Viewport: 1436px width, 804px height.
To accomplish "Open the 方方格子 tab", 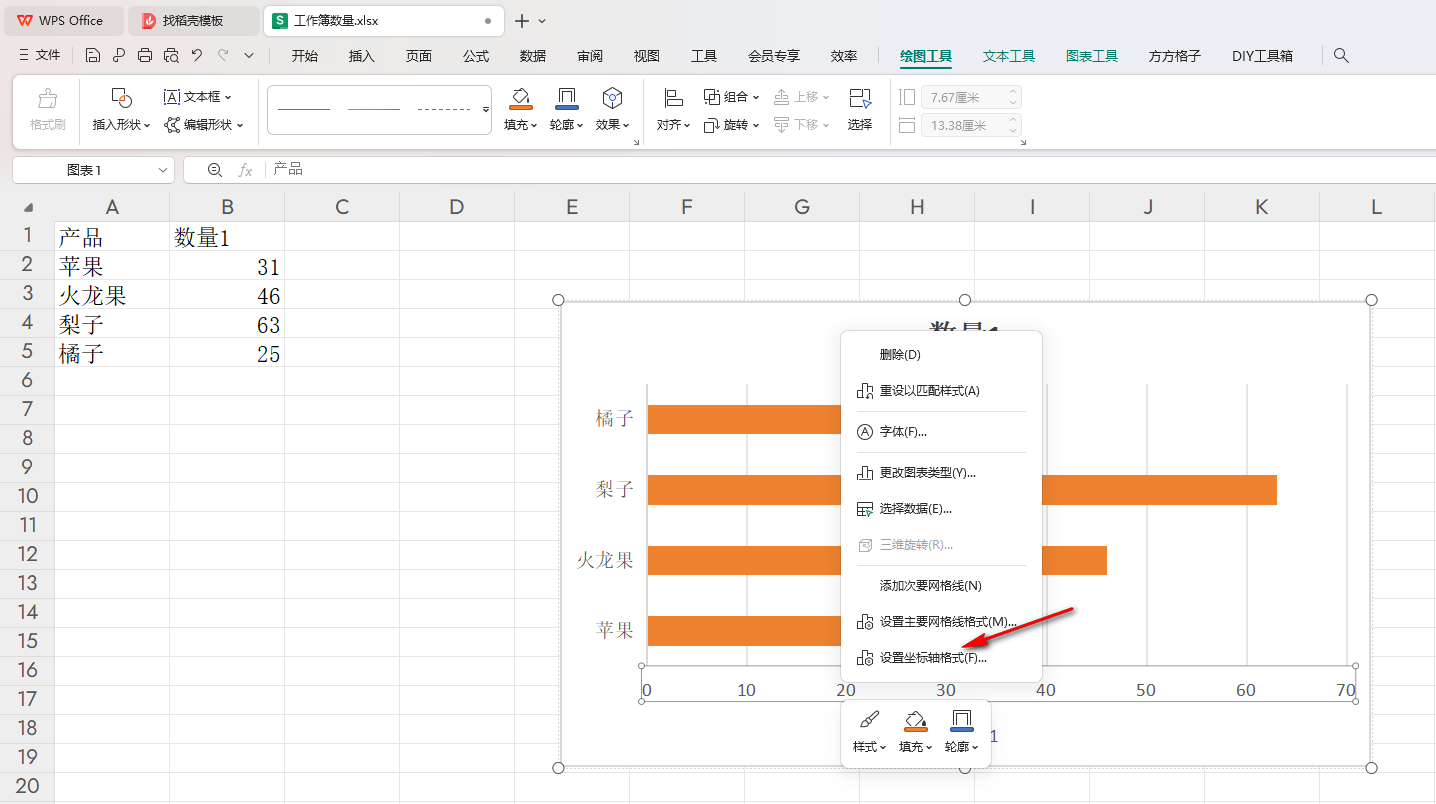I will (1175, 56).
